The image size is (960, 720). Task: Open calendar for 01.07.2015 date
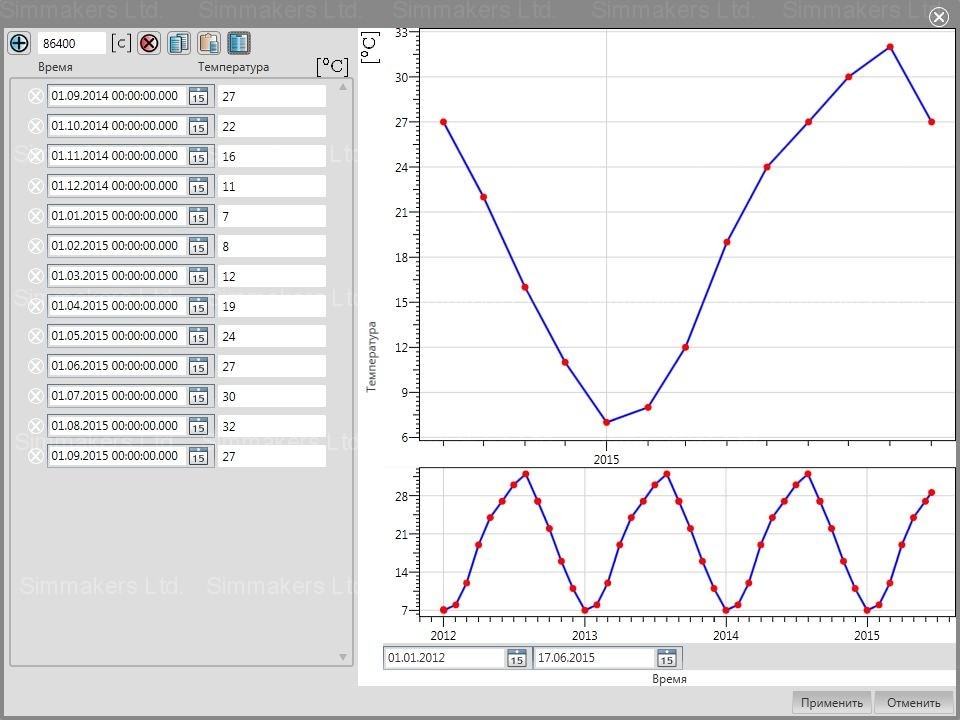tap(198, 396)
